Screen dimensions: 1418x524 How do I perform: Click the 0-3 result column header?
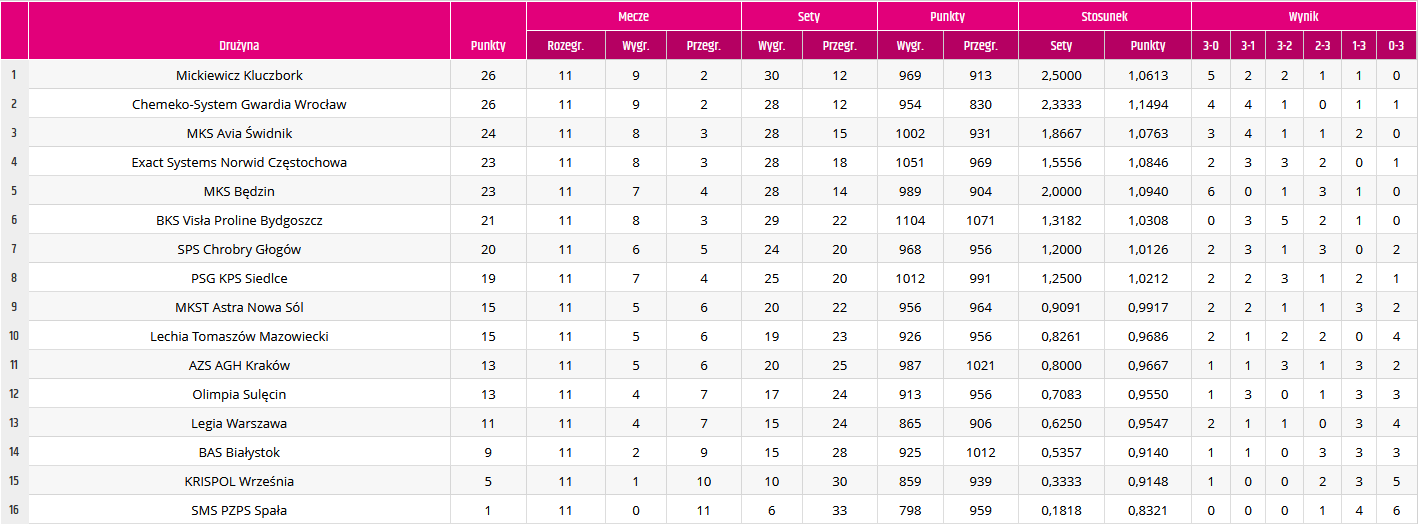1396,46
